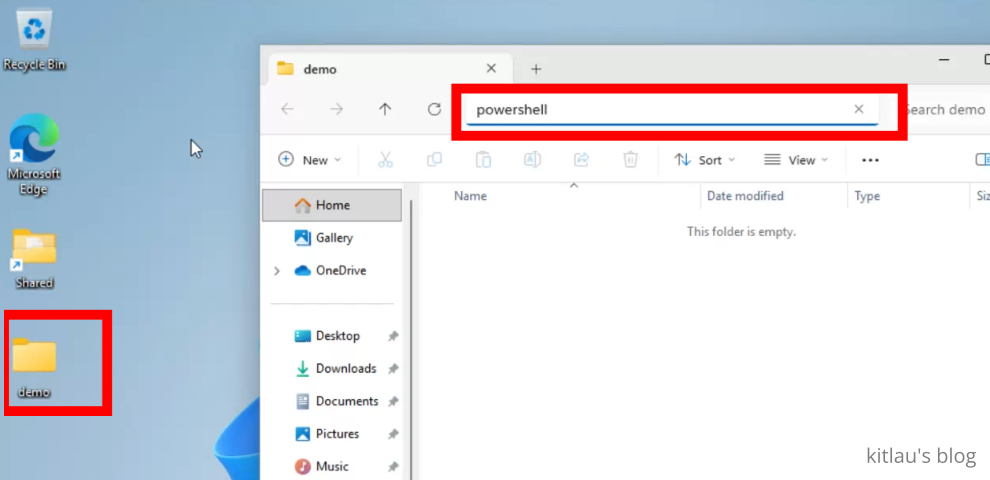Expand the OneDrive tree node
Screen dimensions: 990x480
277,271
